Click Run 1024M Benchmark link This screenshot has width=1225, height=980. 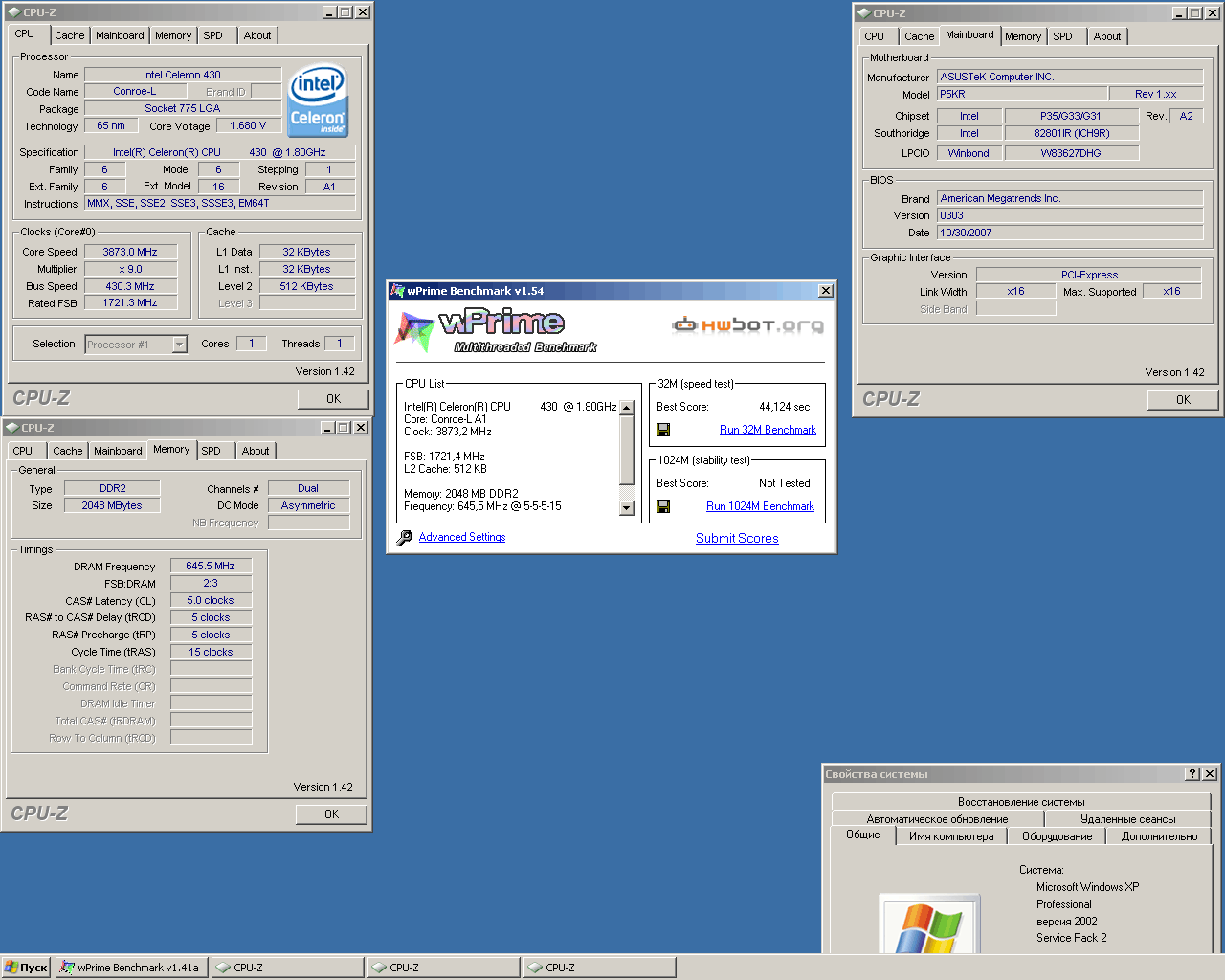click(x=760, y=506)
